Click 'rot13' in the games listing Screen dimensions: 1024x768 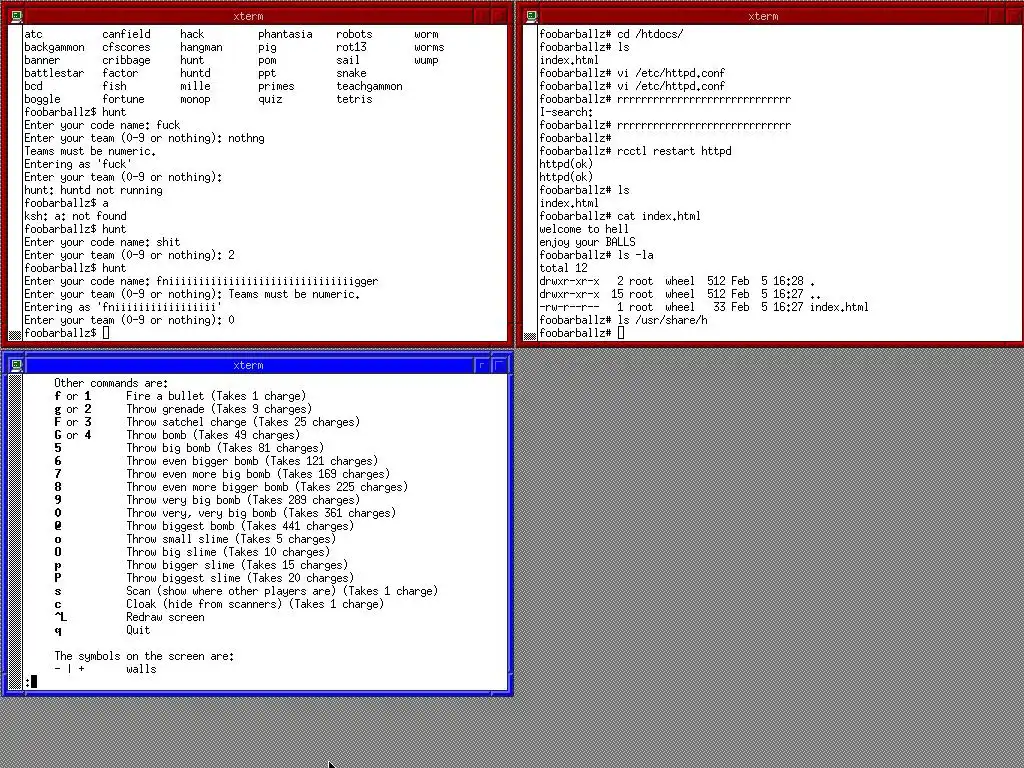[351, 47]
